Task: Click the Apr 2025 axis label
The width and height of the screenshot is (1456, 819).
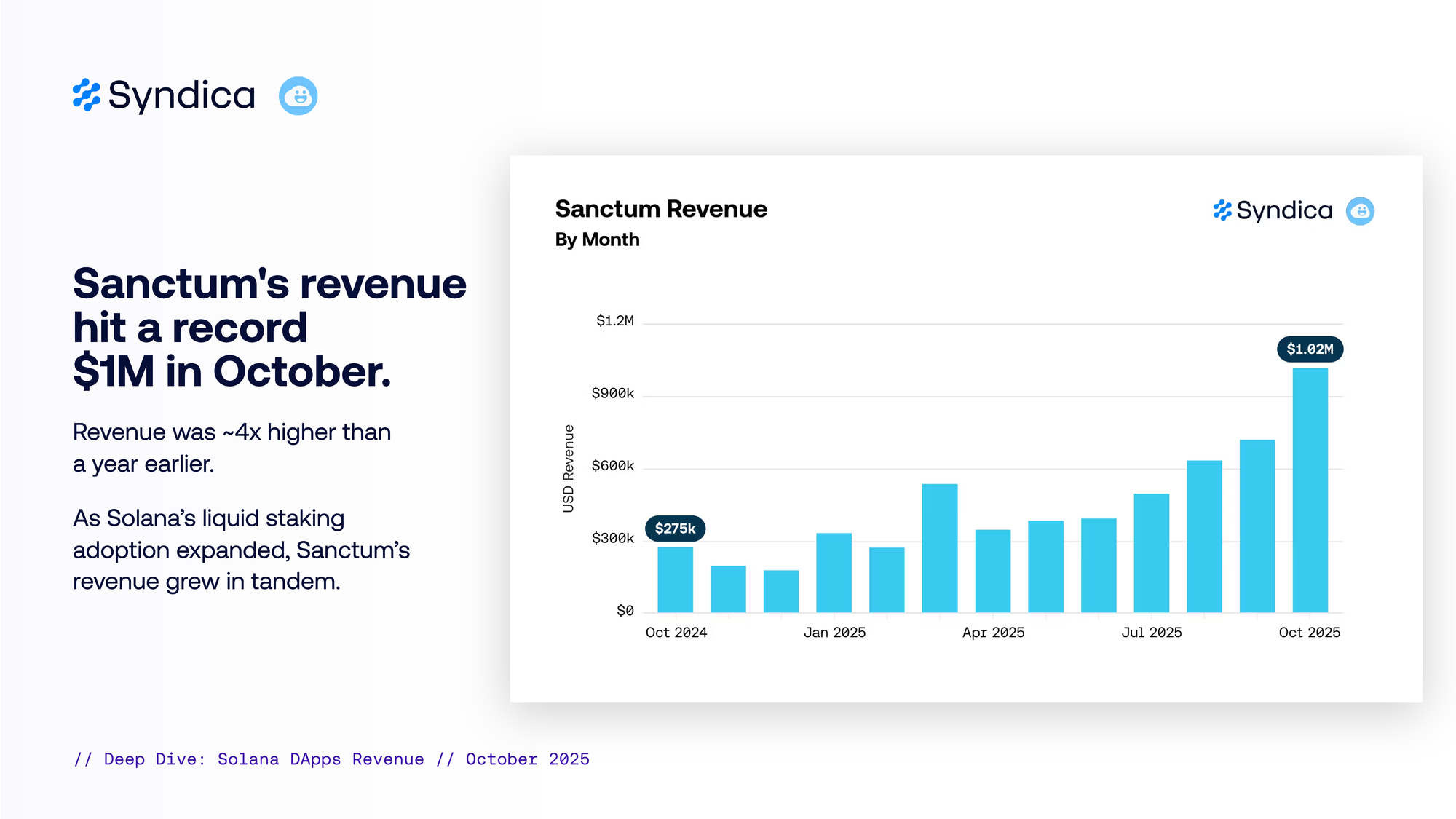Action: coord(993,633)
